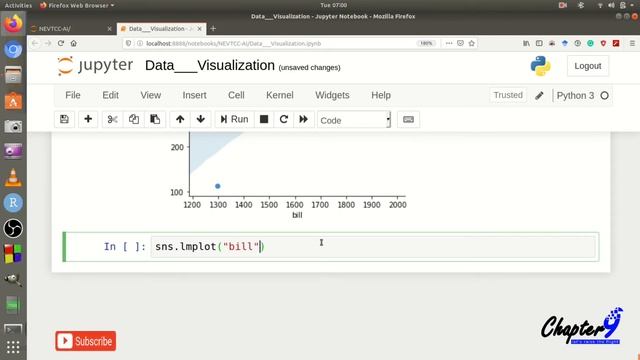Toggle the Firefox sidebar icon
Screen dimensions: 640x360
click(539, 43)
